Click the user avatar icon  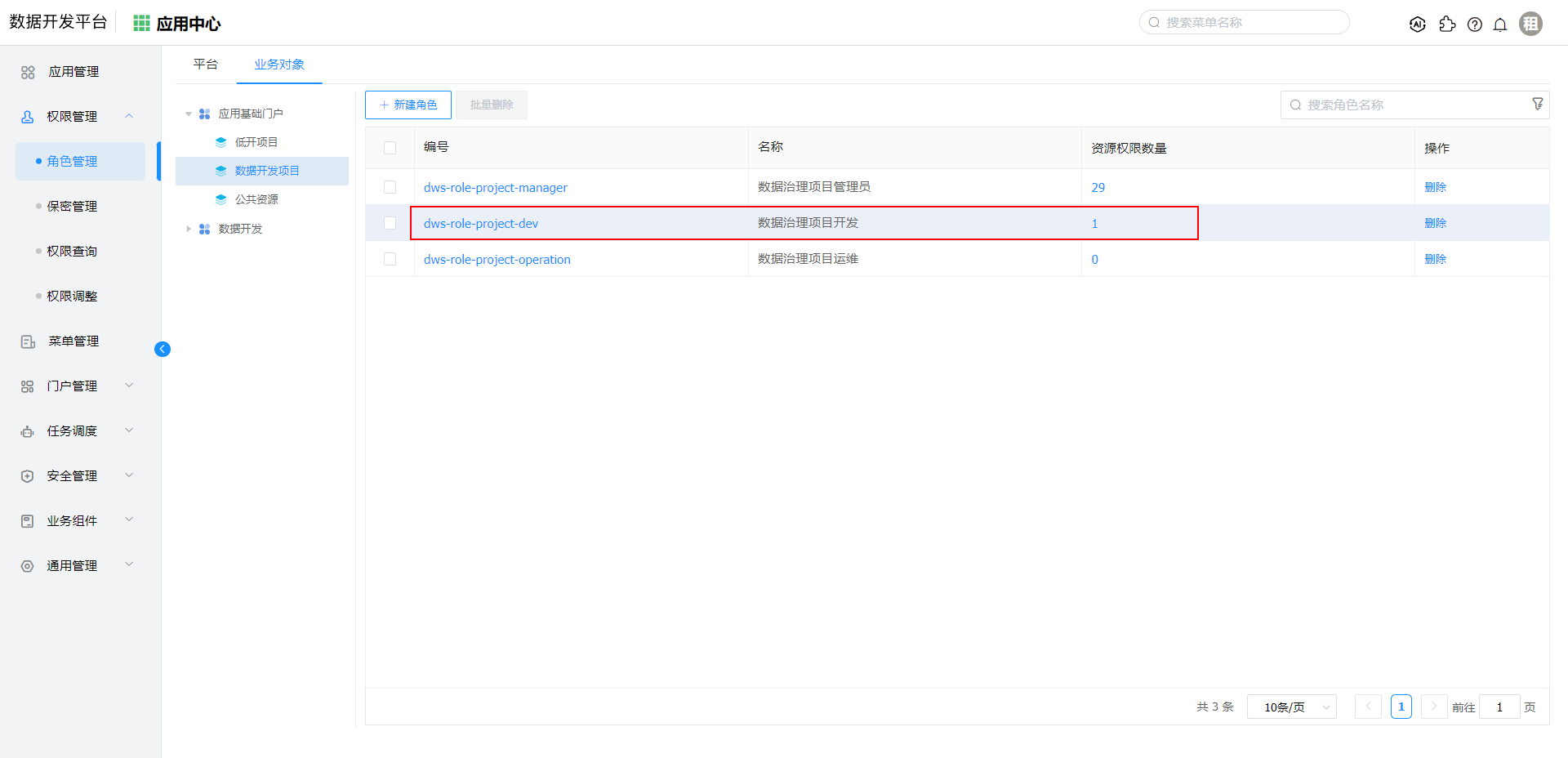point(1530,24)
